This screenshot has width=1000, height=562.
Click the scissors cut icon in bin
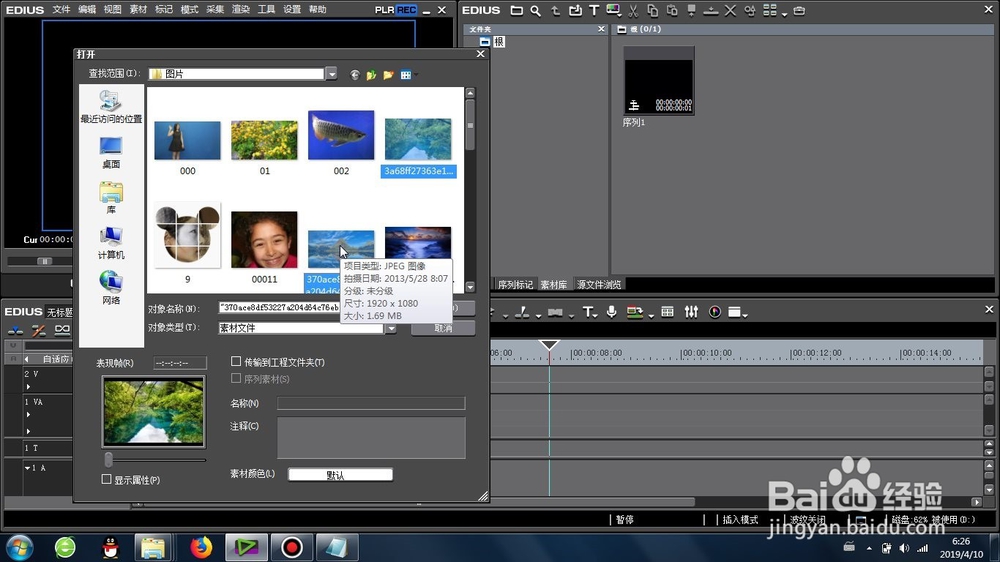(x=633, y=11)
